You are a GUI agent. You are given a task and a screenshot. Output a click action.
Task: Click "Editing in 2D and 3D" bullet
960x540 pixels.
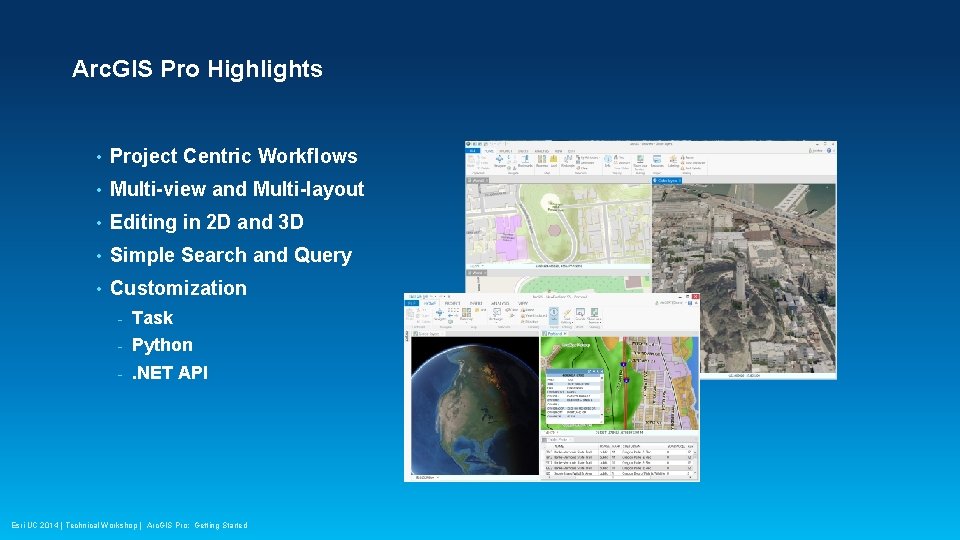[206, 222]
